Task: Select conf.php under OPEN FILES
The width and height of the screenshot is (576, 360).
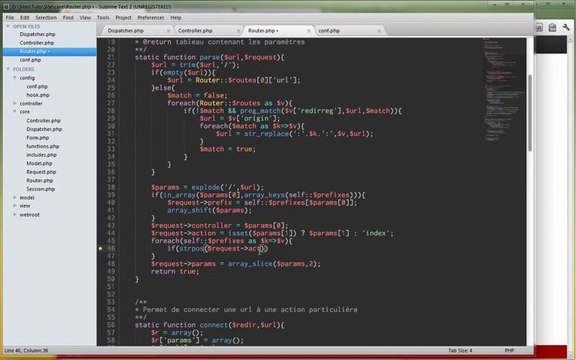Action: 30,60
